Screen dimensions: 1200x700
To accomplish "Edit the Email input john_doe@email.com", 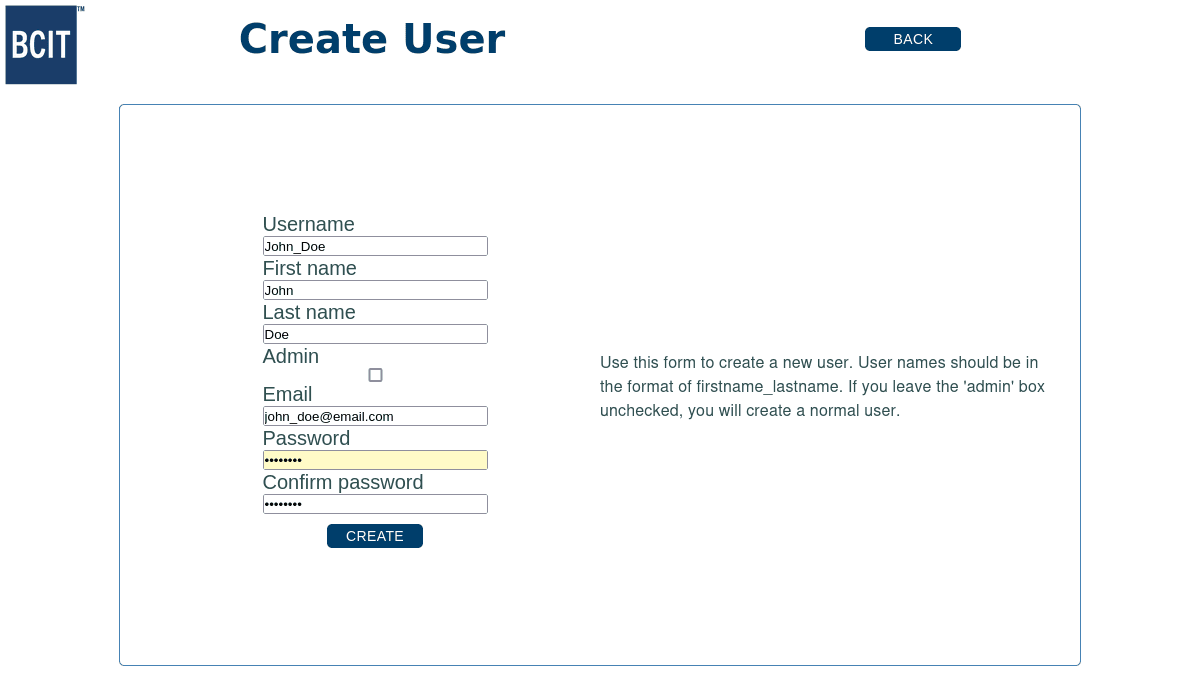I will (375, 416).
